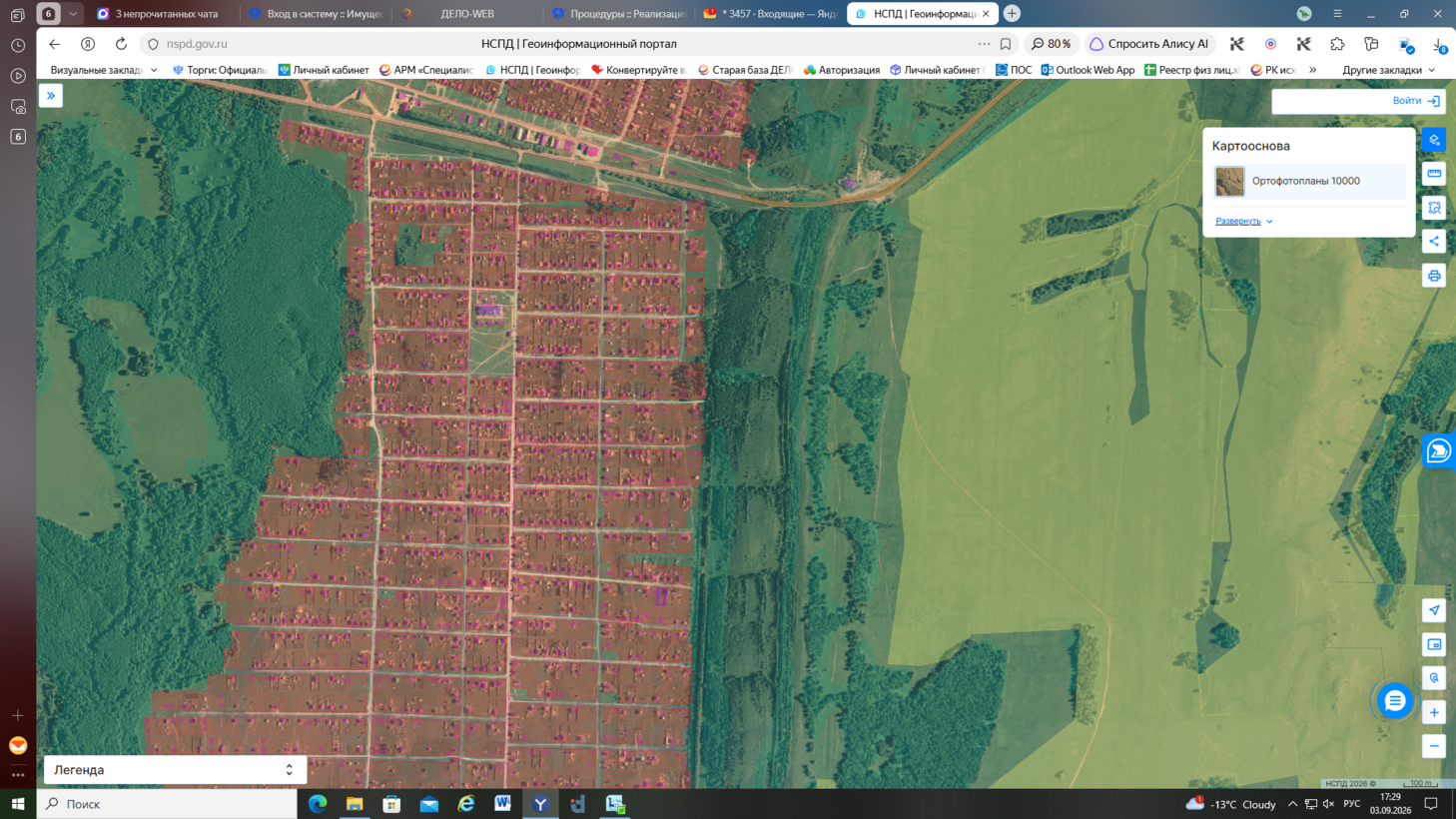Switch to ДЕЛО-WEB tab
Image resolution: width=1456 pixels, height=819 pixels.
click(465, 14)
